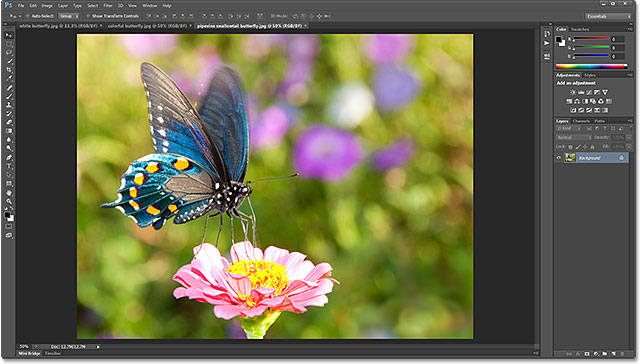Screen dimensions: 640x364
Task: Select the Crop tool
Action: pos(9,70)
